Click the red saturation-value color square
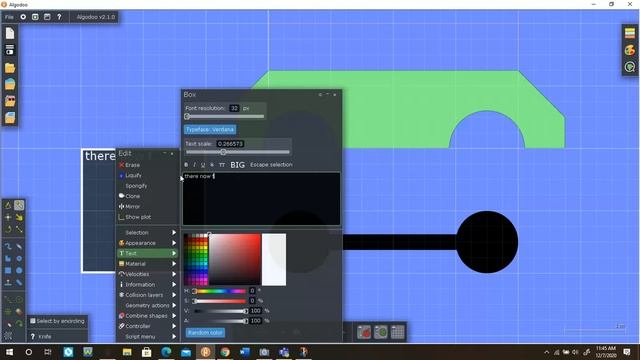 [235, 259]
